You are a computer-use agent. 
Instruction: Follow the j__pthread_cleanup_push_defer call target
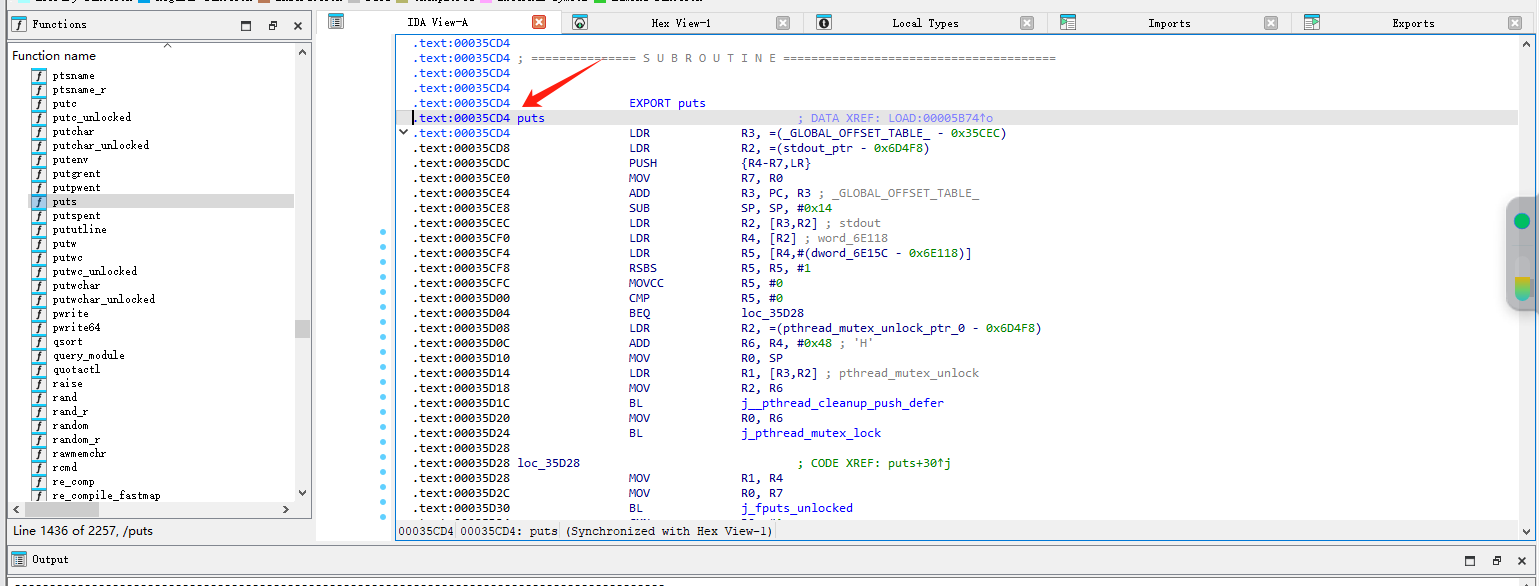[842, 403]
